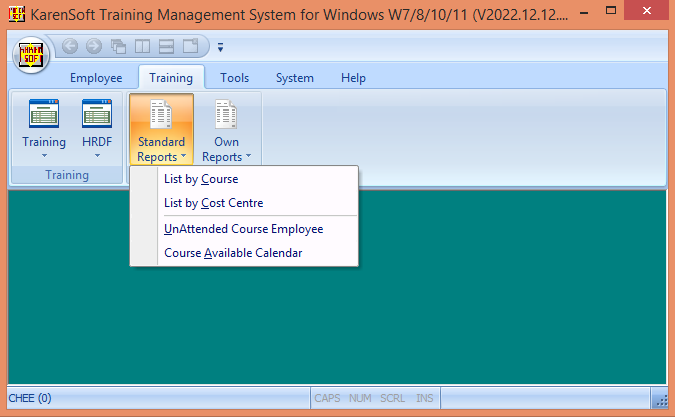Click the CHEE (0) status bar text

[30, 398]
